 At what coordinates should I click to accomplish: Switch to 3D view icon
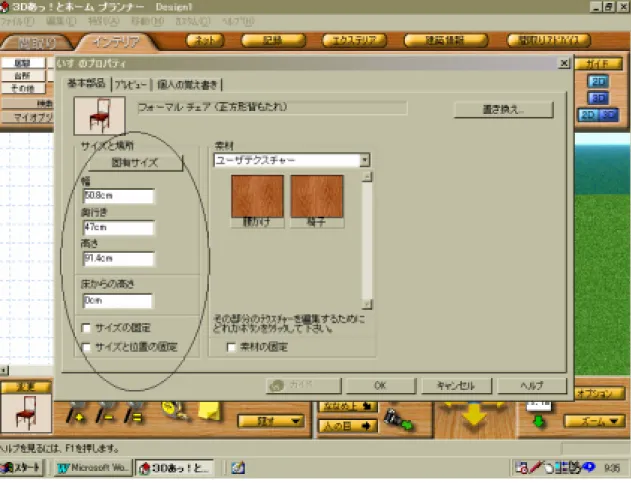pos(598,98)
